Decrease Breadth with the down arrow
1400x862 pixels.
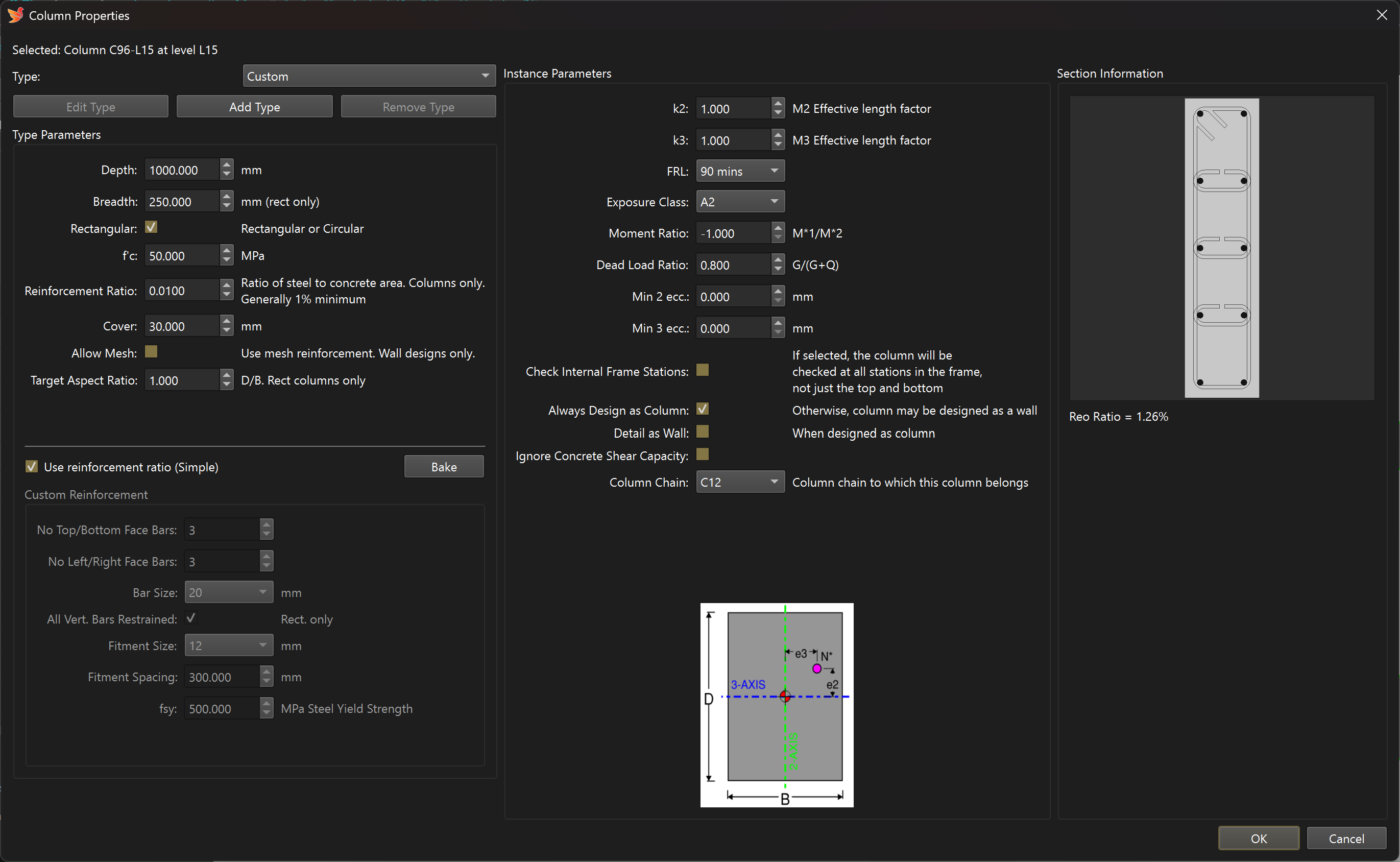point(227,206)
